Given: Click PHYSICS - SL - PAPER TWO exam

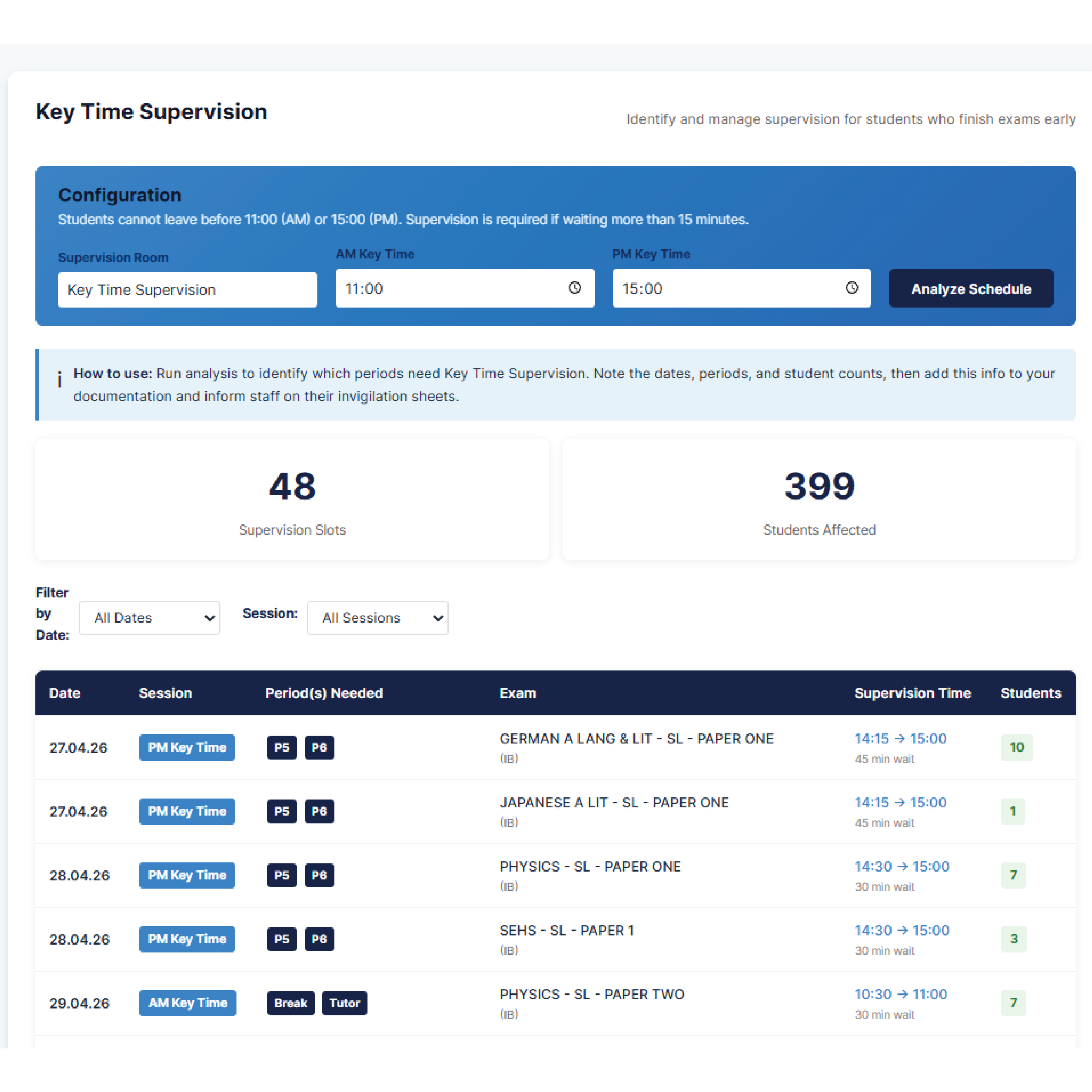Looking at the screenshot, I should 592,994.
